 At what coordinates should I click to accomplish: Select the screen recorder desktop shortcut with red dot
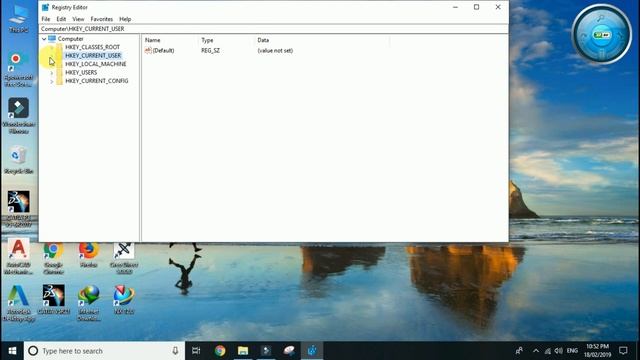click(x=19, y=69)
